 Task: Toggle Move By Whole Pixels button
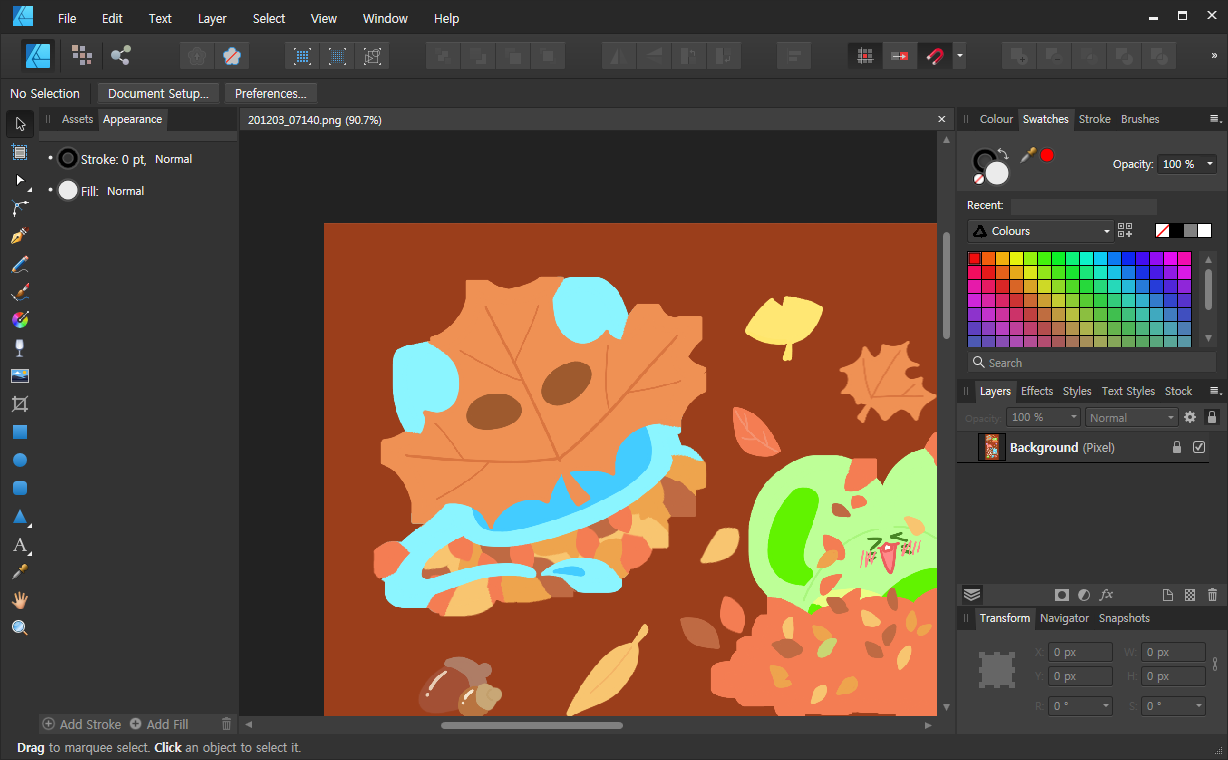coord(899,56)
